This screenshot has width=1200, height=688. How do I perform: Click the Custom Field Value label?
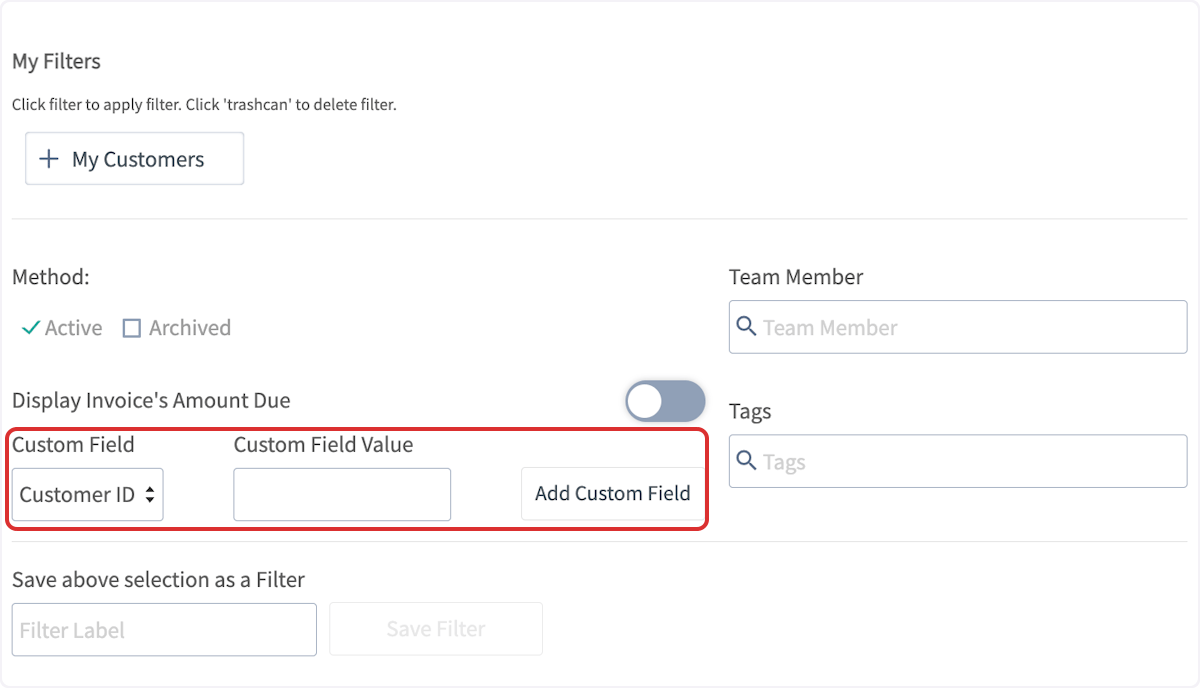tap(323, 445)
